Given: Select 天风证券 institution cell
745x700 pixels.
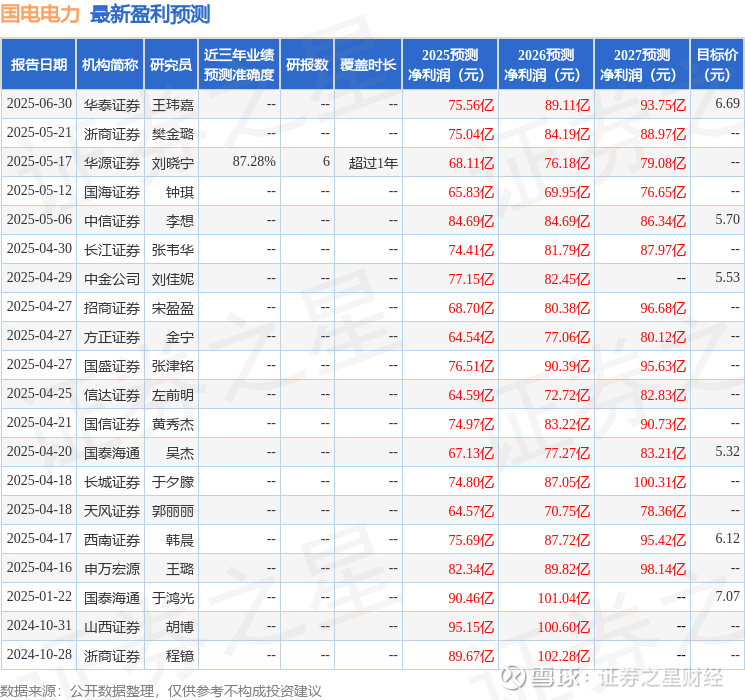Looking at the screenshot, I should click(x=112, y=511).
